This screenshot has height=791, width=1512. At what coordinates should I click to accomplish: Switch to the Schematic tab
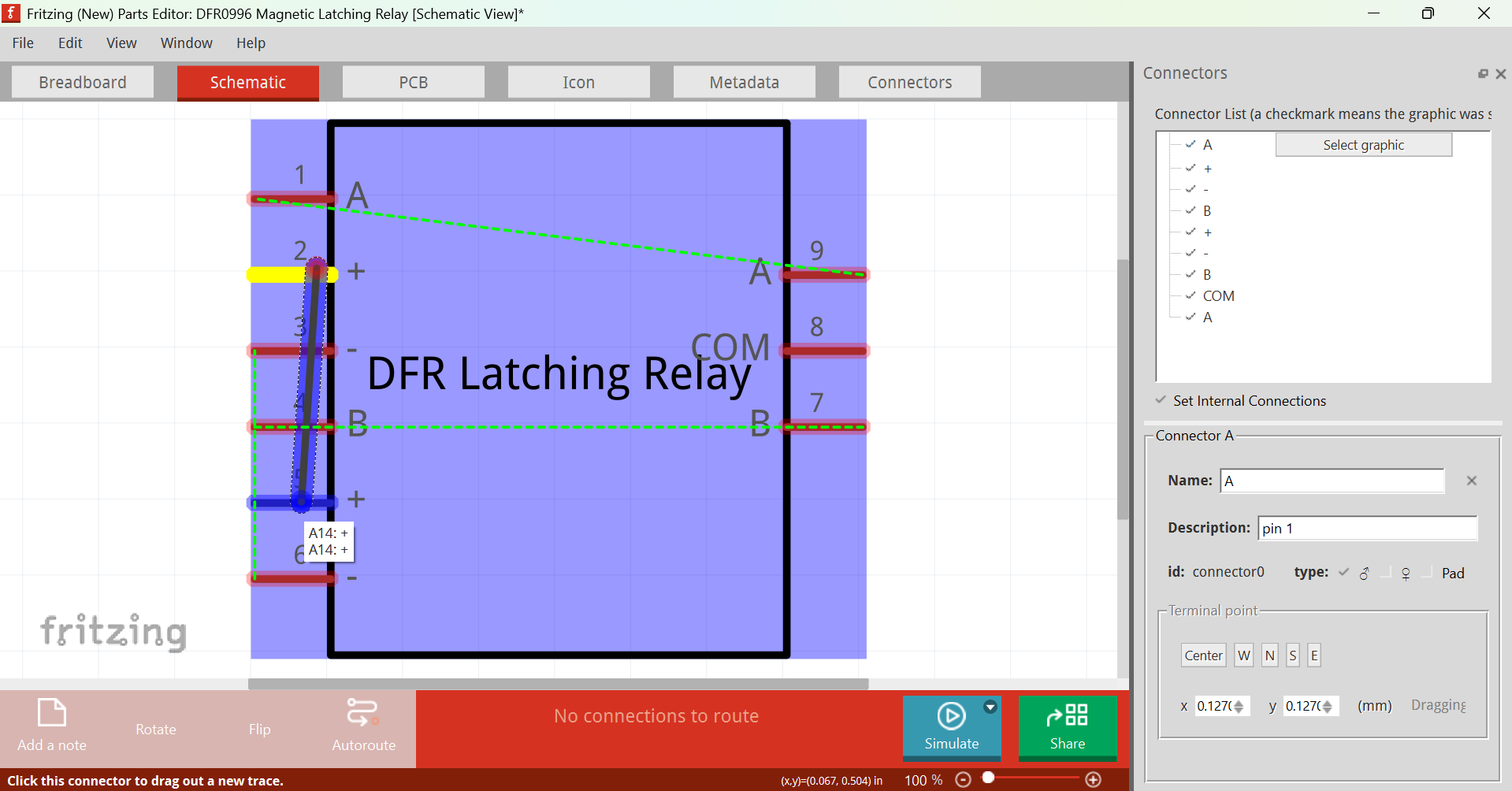click(248, 82)
